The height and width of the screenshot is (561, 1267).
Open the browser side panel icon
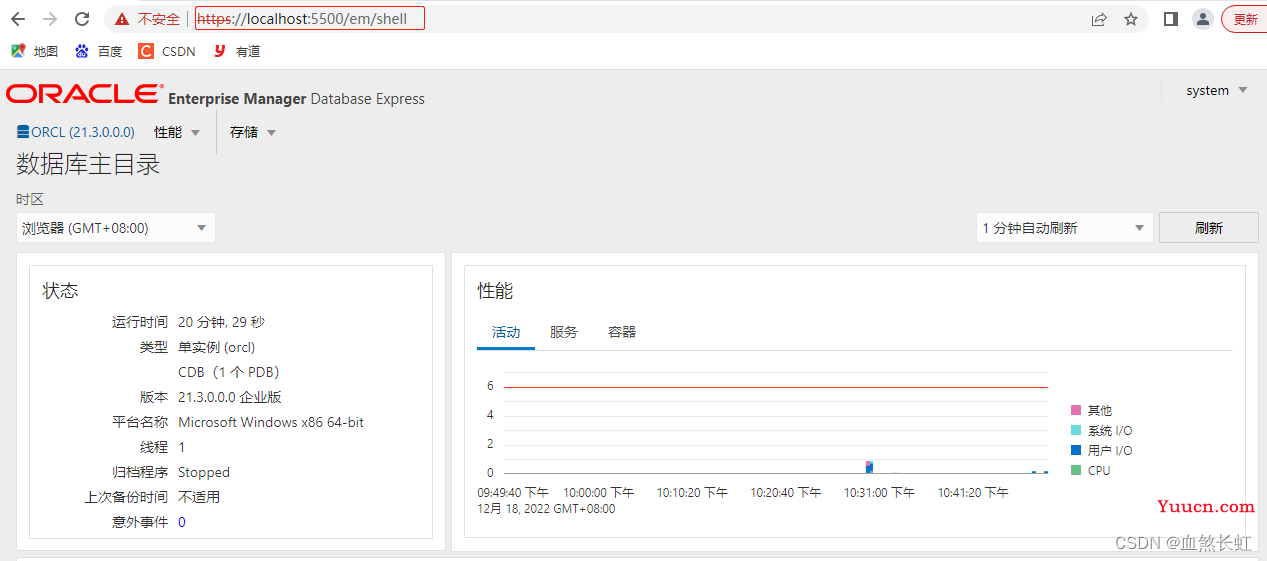tap(1171, 19)
